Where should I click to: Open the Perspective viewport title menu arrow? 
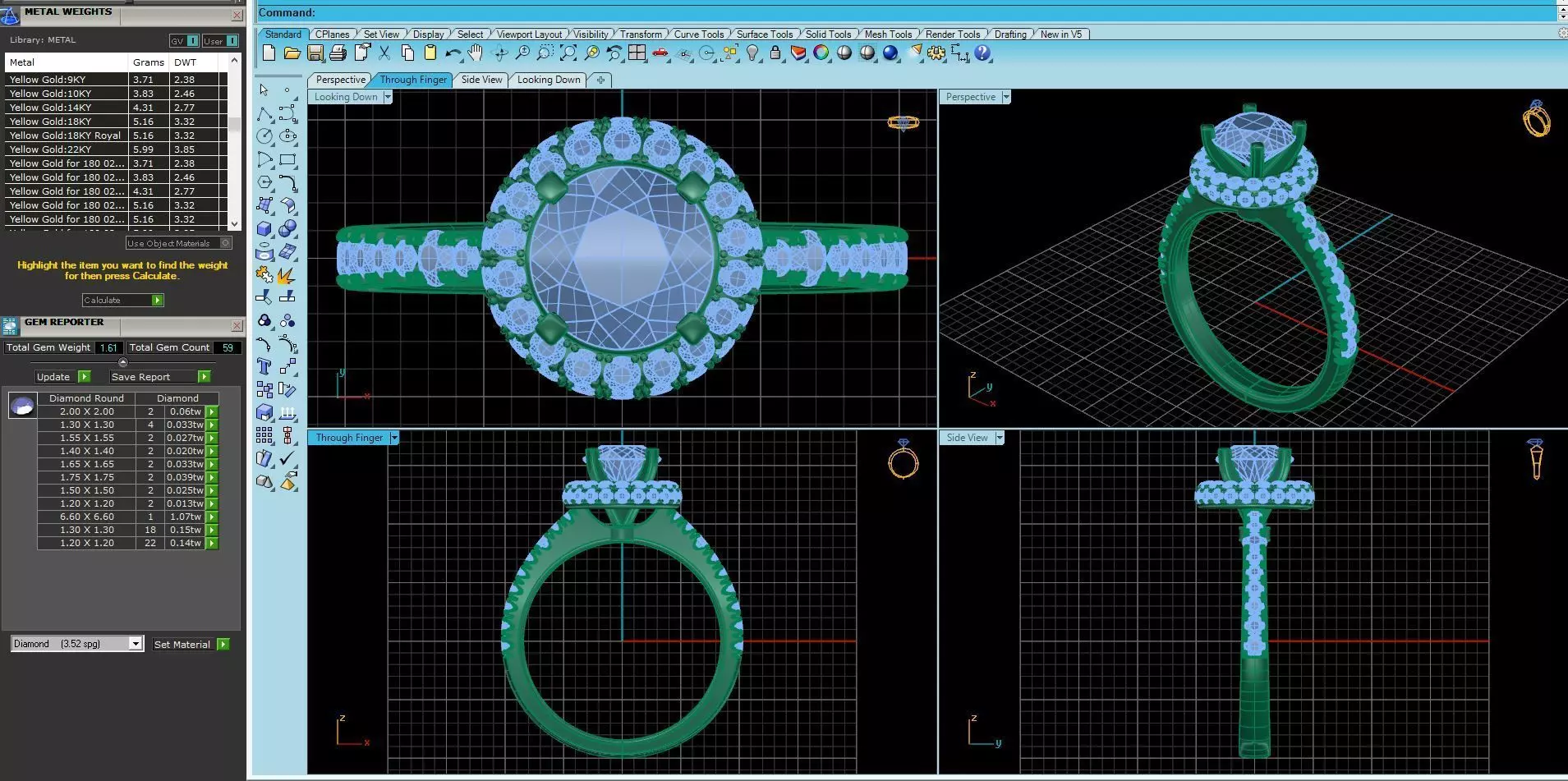click(x=1006, y=97)
